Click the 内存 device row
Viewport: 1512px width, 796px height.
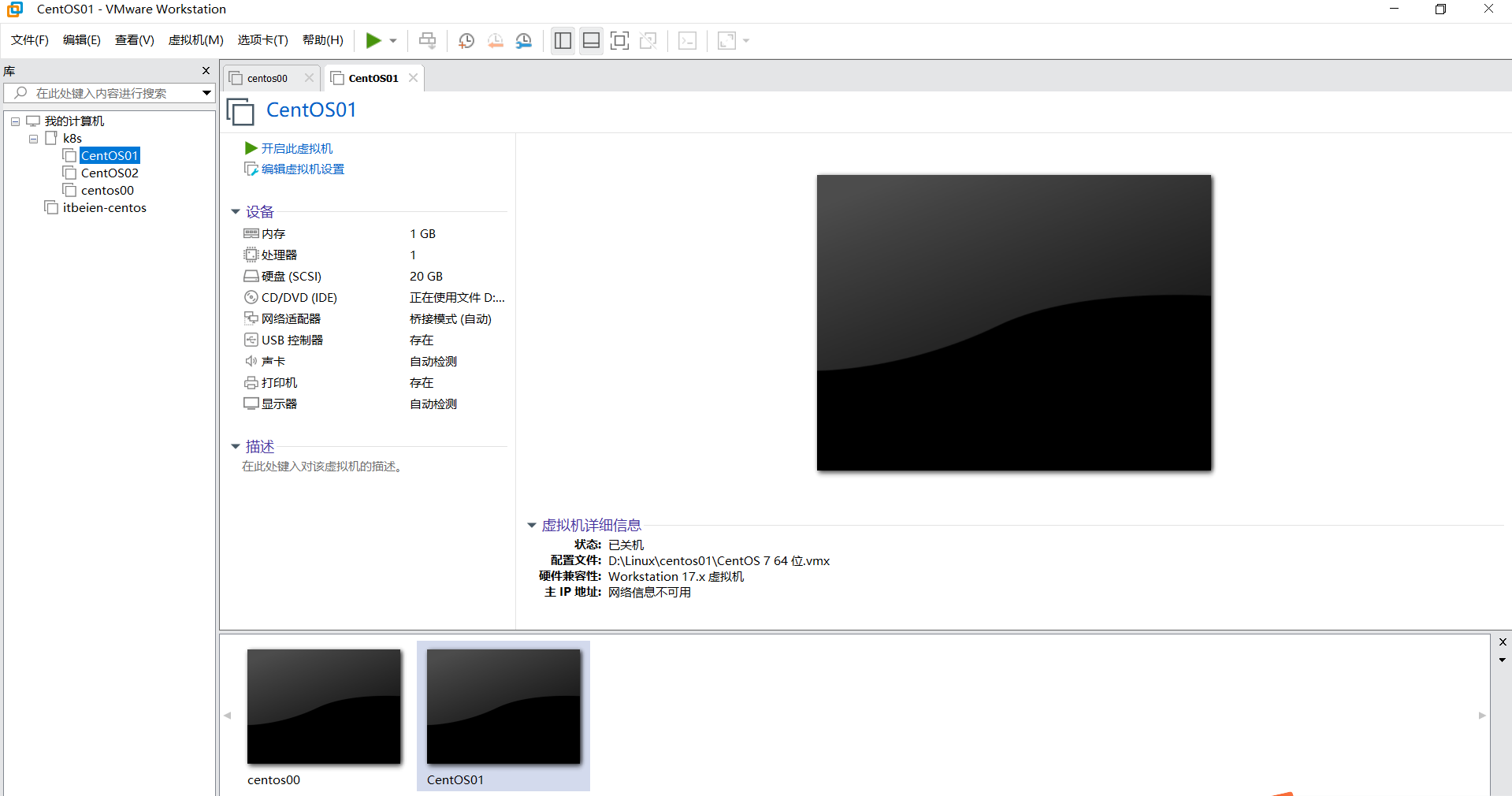pos(374,233)
